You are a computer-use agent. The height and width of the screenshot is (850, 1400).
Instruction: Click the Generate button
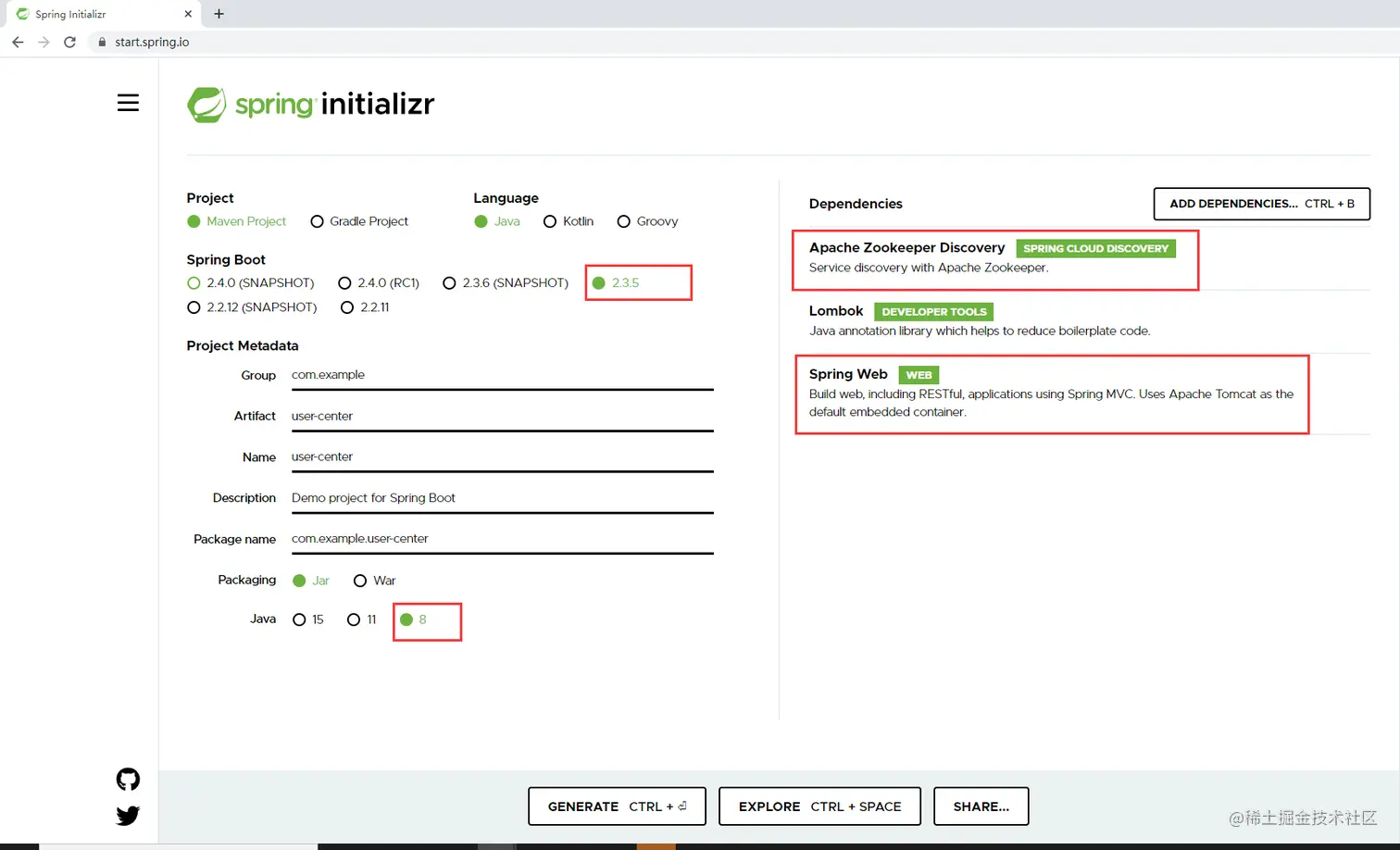617,806
